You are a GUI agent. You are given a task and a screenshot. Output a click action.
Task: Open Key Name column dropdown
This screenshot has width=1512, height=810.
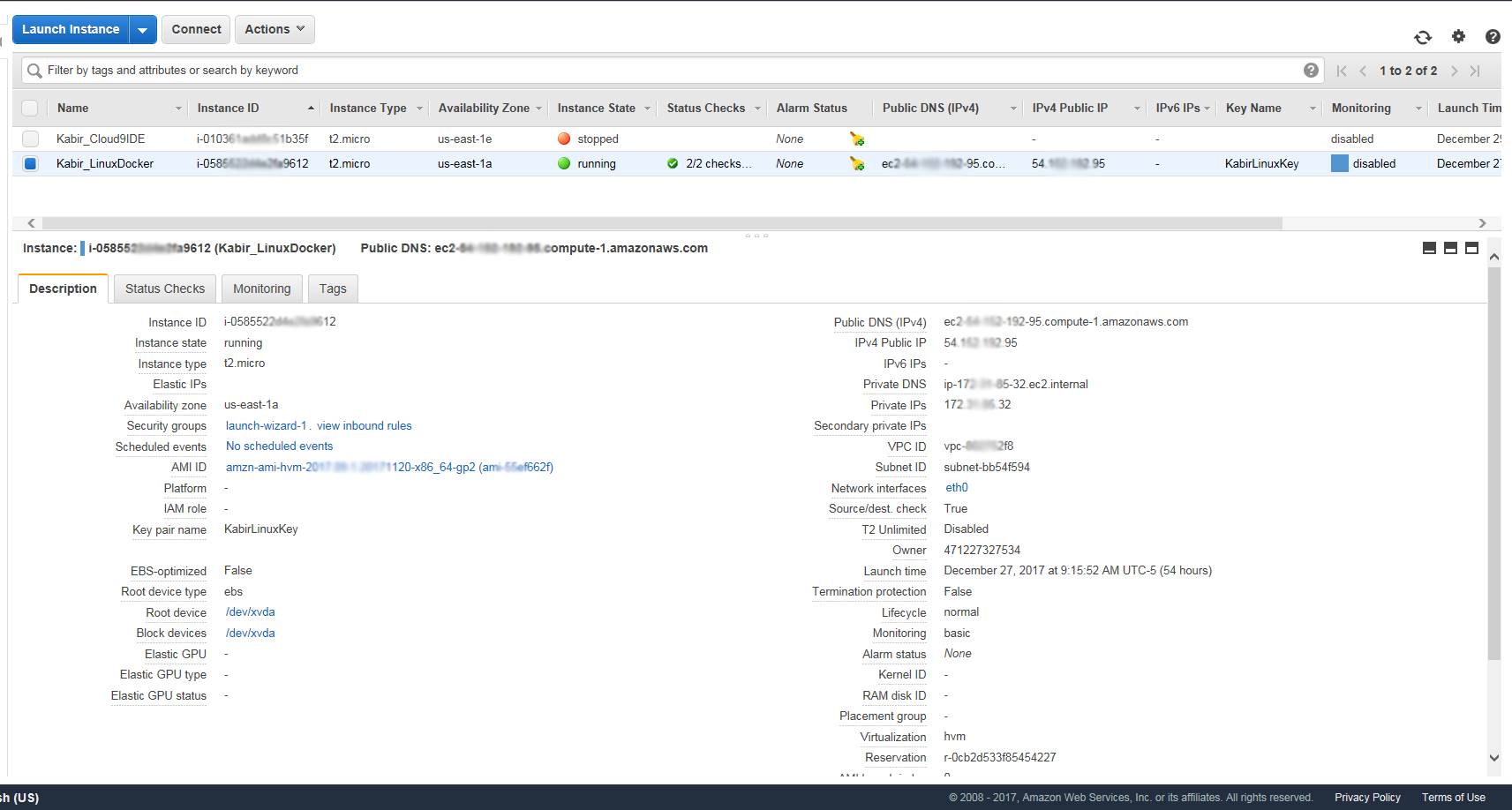click(1313, 109)
